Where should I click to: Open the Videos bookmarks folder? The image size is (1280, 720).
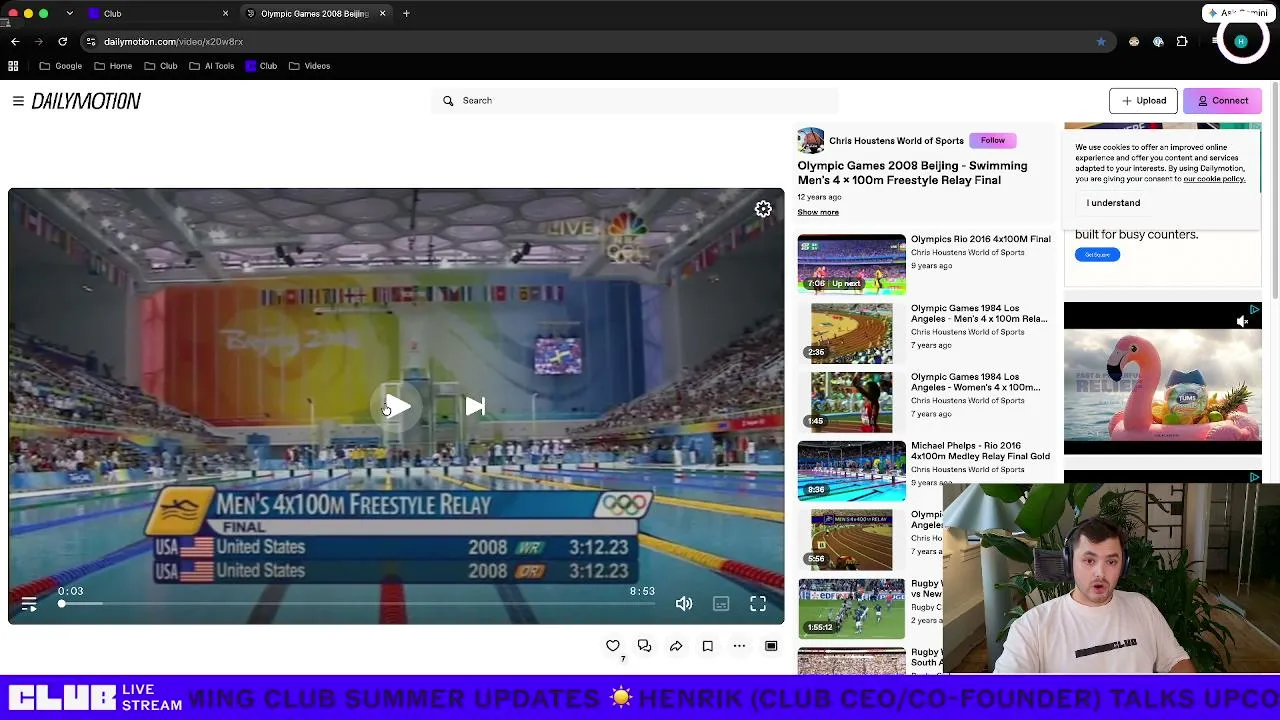coord(309,66)
